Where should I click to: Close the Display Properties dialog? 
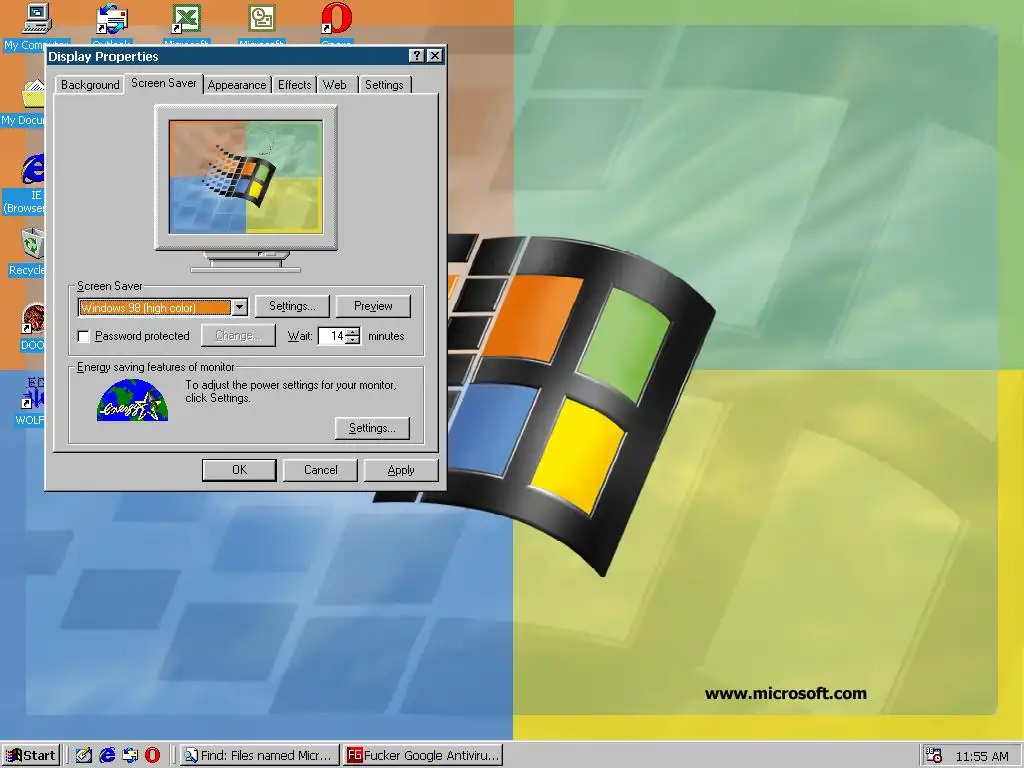pyautogui.click(x=434, y=56)
